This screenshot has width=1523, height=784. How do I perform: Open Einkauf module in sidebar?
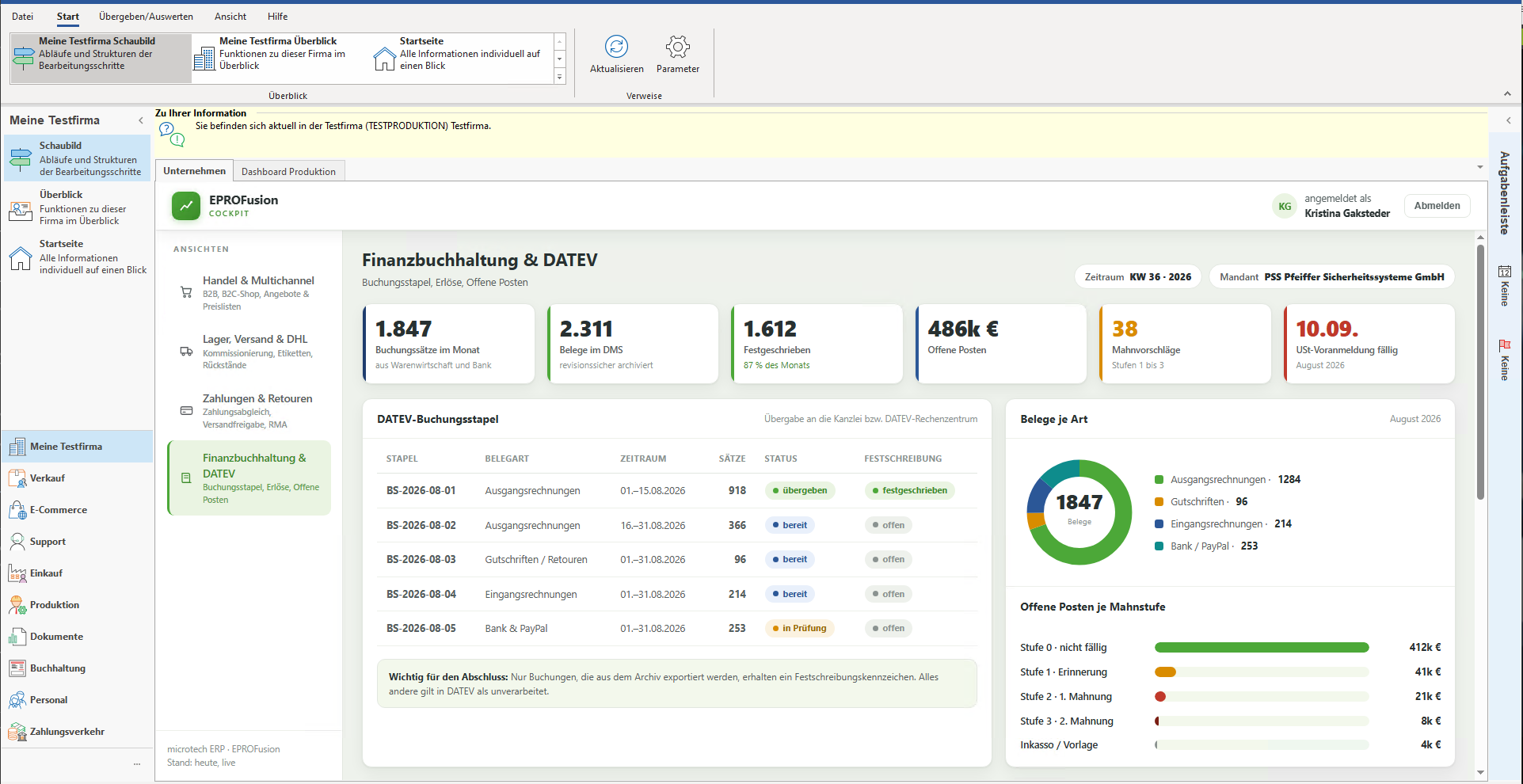77,573
